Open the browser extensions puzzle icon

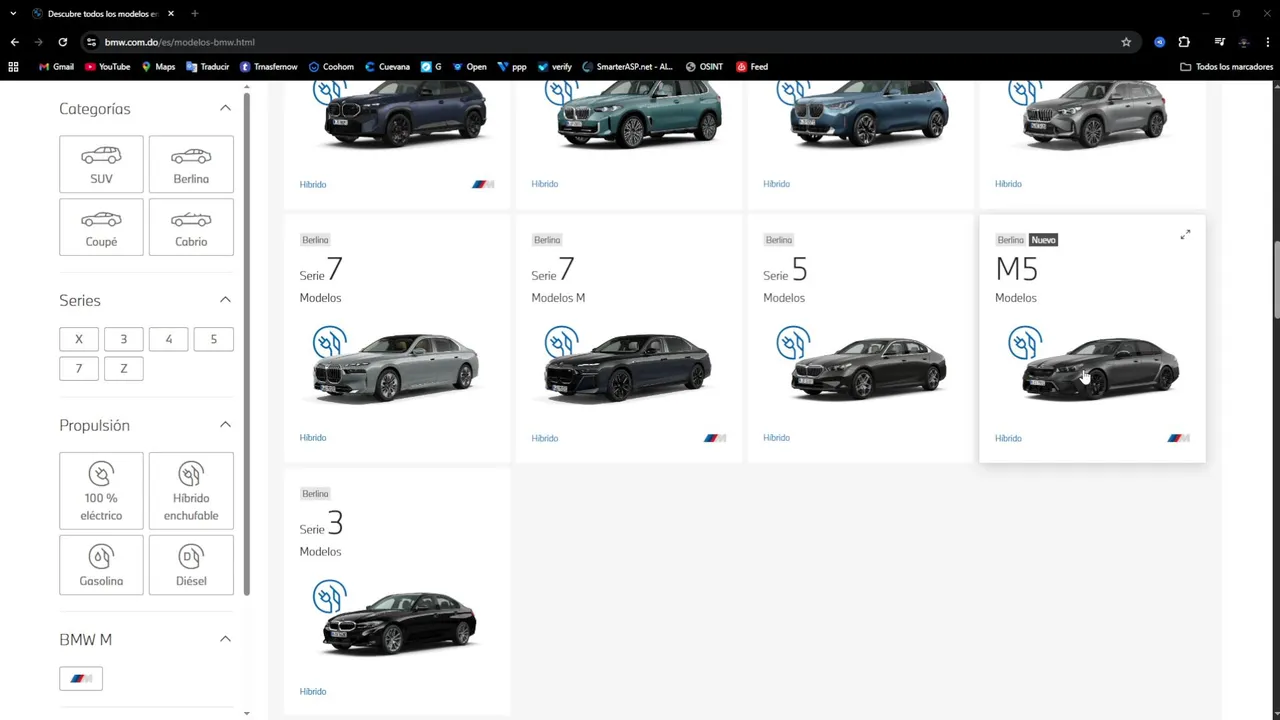(x=1184, y=42)
